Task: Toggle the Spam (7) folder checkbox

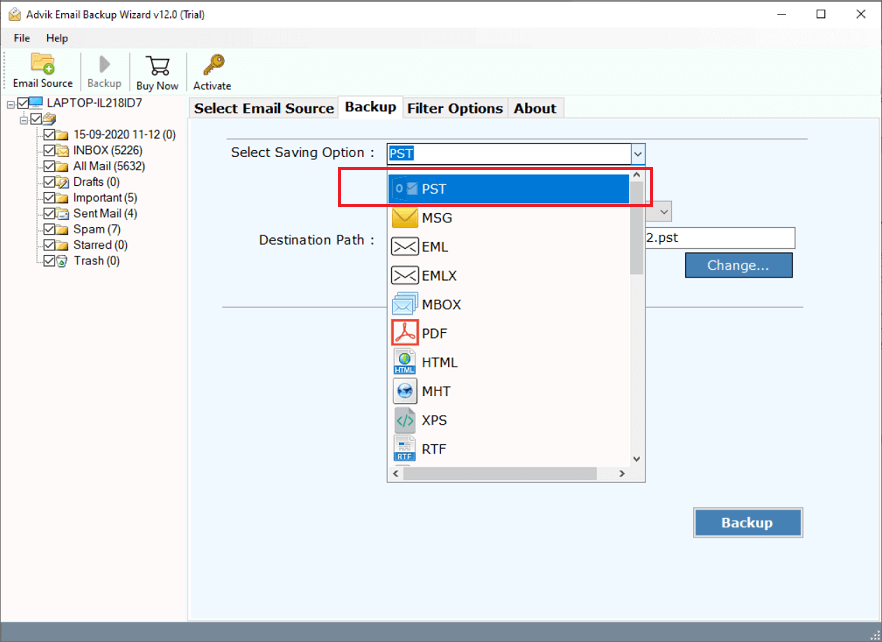Action: coord(49,229)
